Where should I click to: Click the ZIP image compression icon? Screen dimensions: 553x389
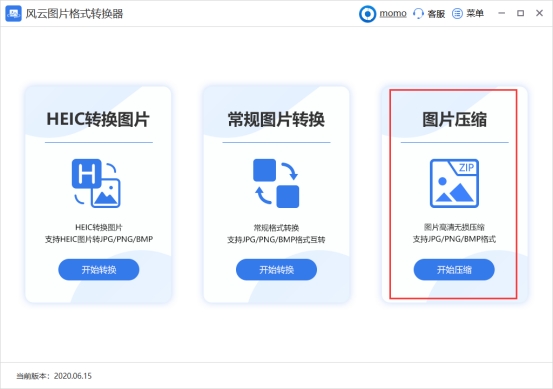pyautogui.click(x=454, y=183)
